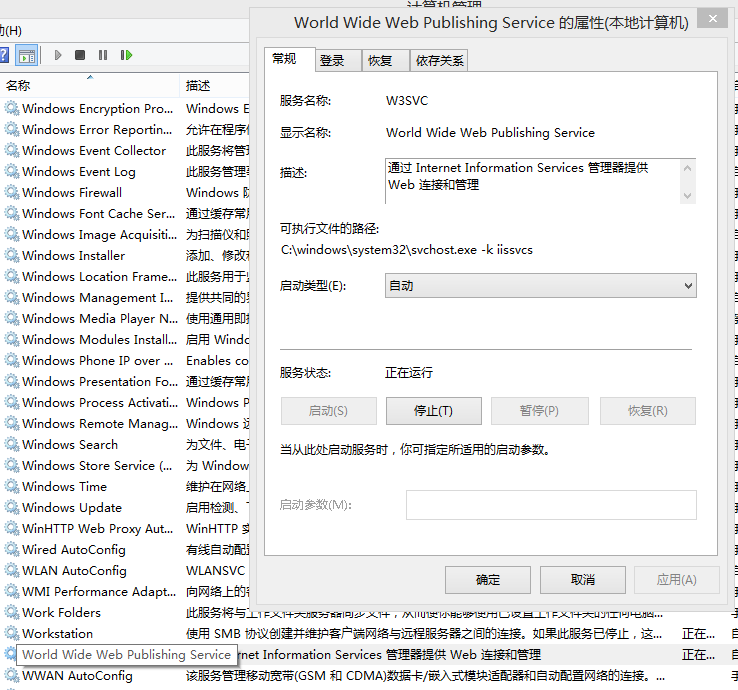
Task: Click the 取消 button
Action: click(583, 580)
